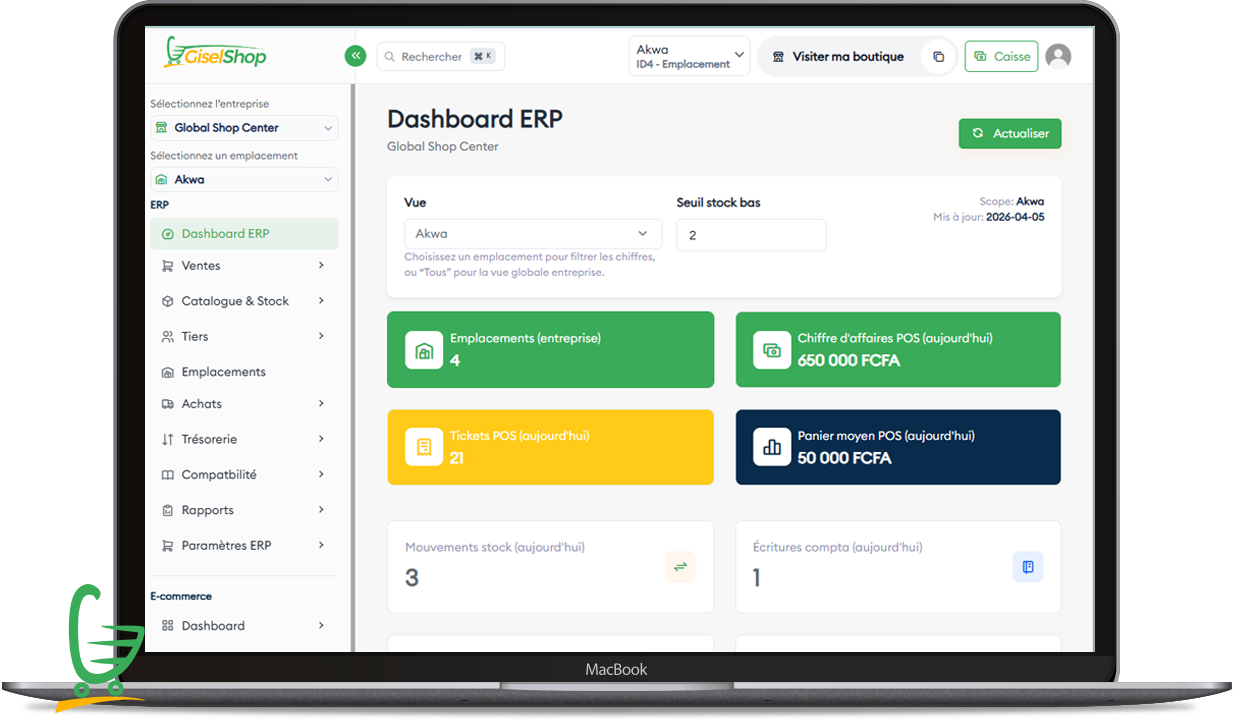The height and width of the screenshot is (720, 1234).
Task: Click the swap arrows icon in Mouvements stock
Action: tap(680, 567)
